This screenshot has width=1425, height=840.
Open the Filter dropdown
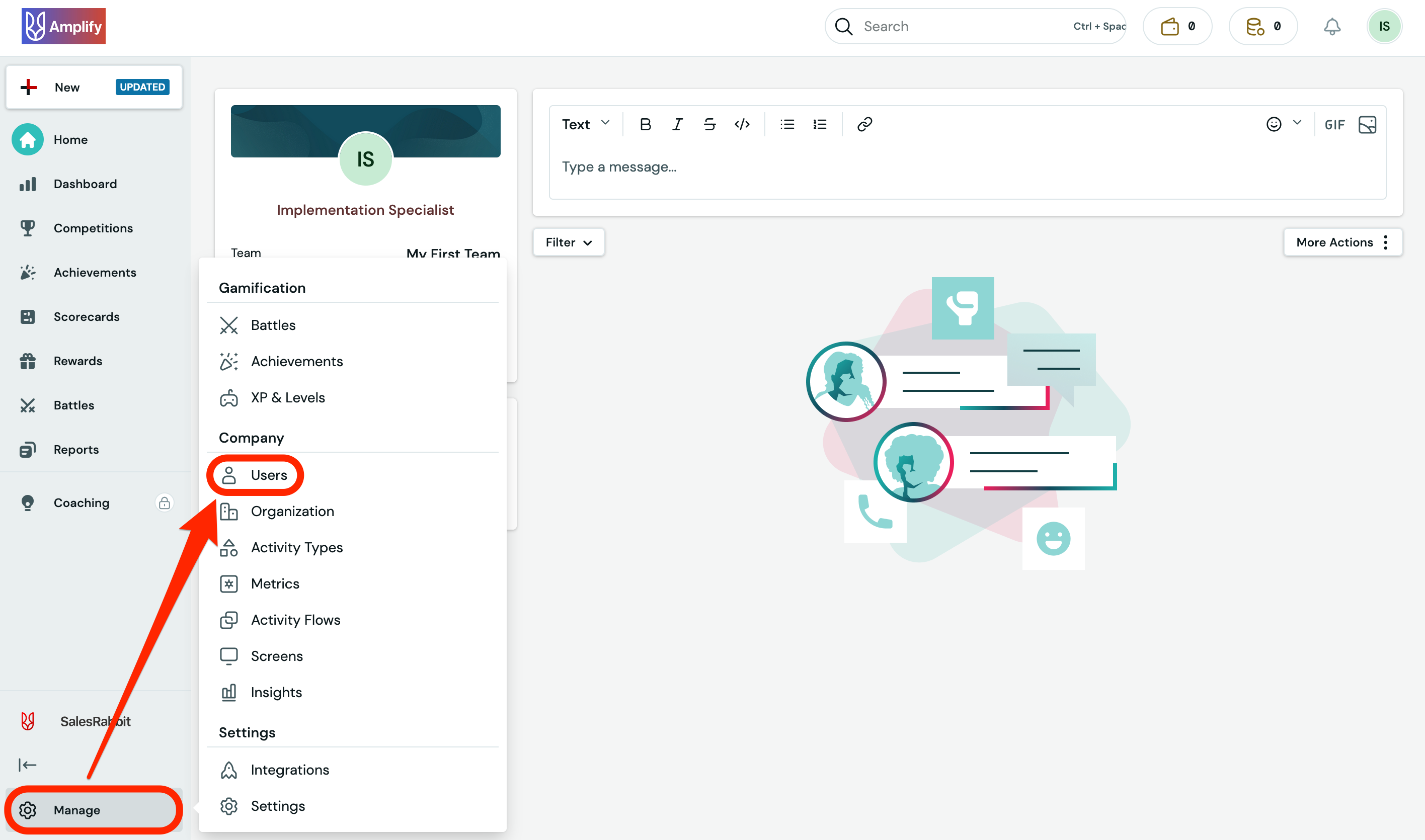[x=568, y=242]
